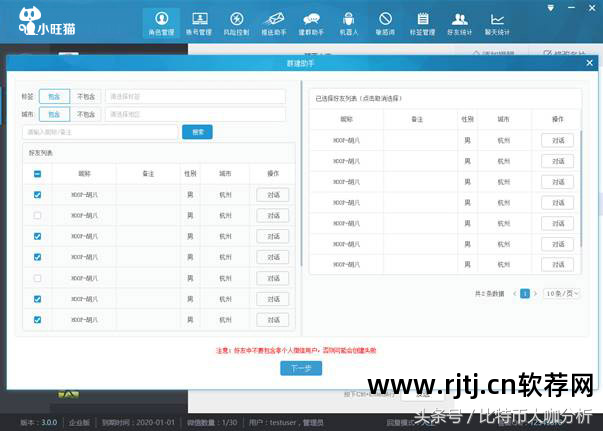Click the left panel vertical scrollbar

(x=302, y=173)
